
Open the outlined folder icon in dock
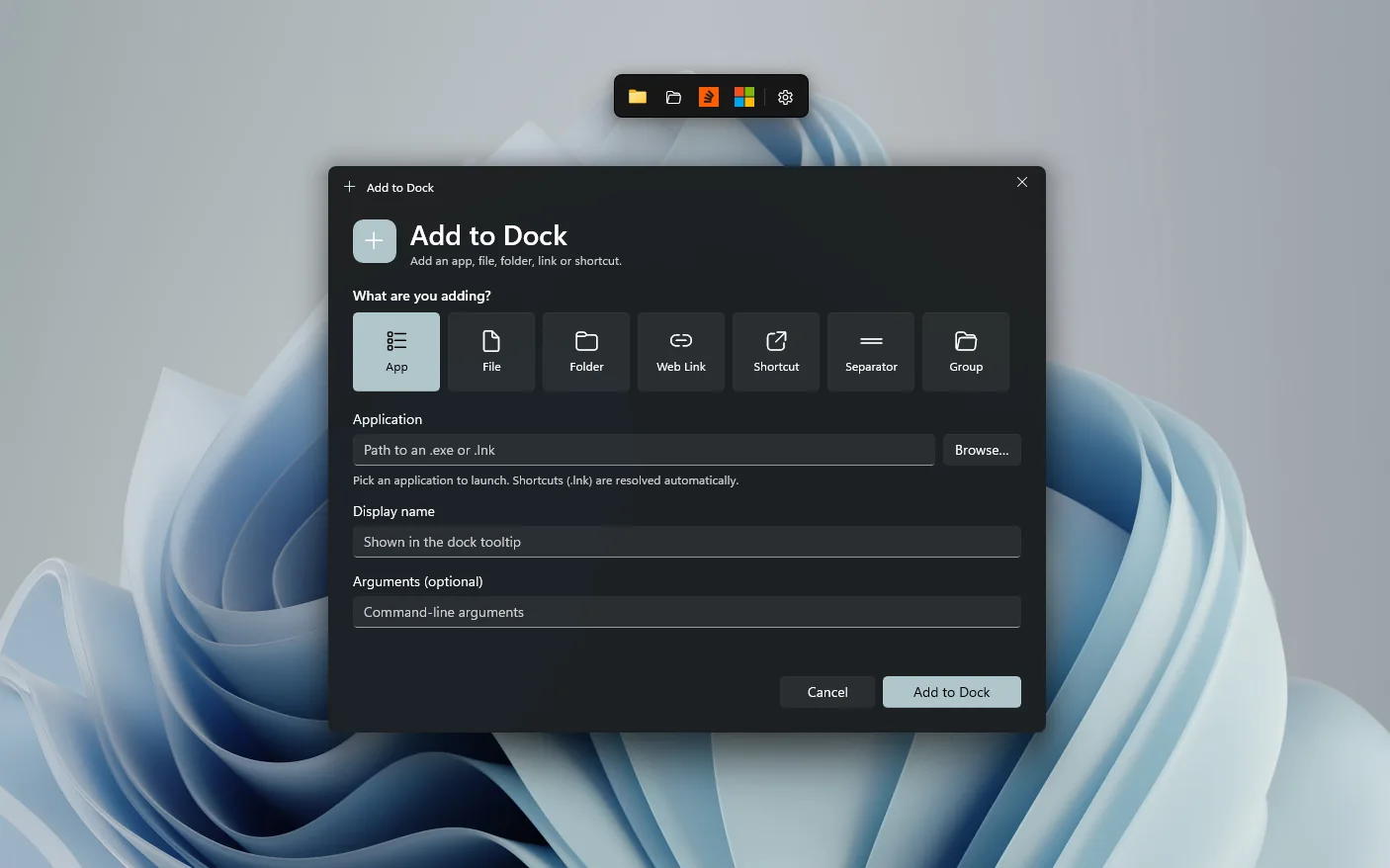pos(673,97)
